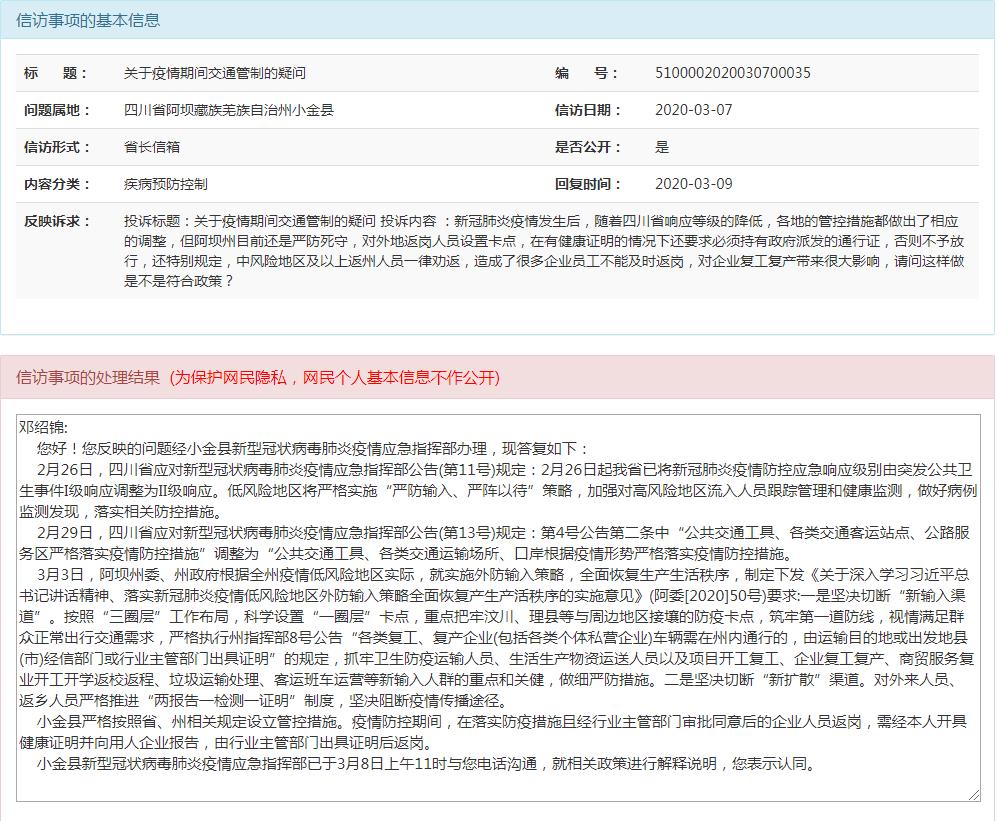This screenshot has width=997, height=821.
Task: Click the title value 关于疫情期间交通管制的疑问
Action: point(214,73)
